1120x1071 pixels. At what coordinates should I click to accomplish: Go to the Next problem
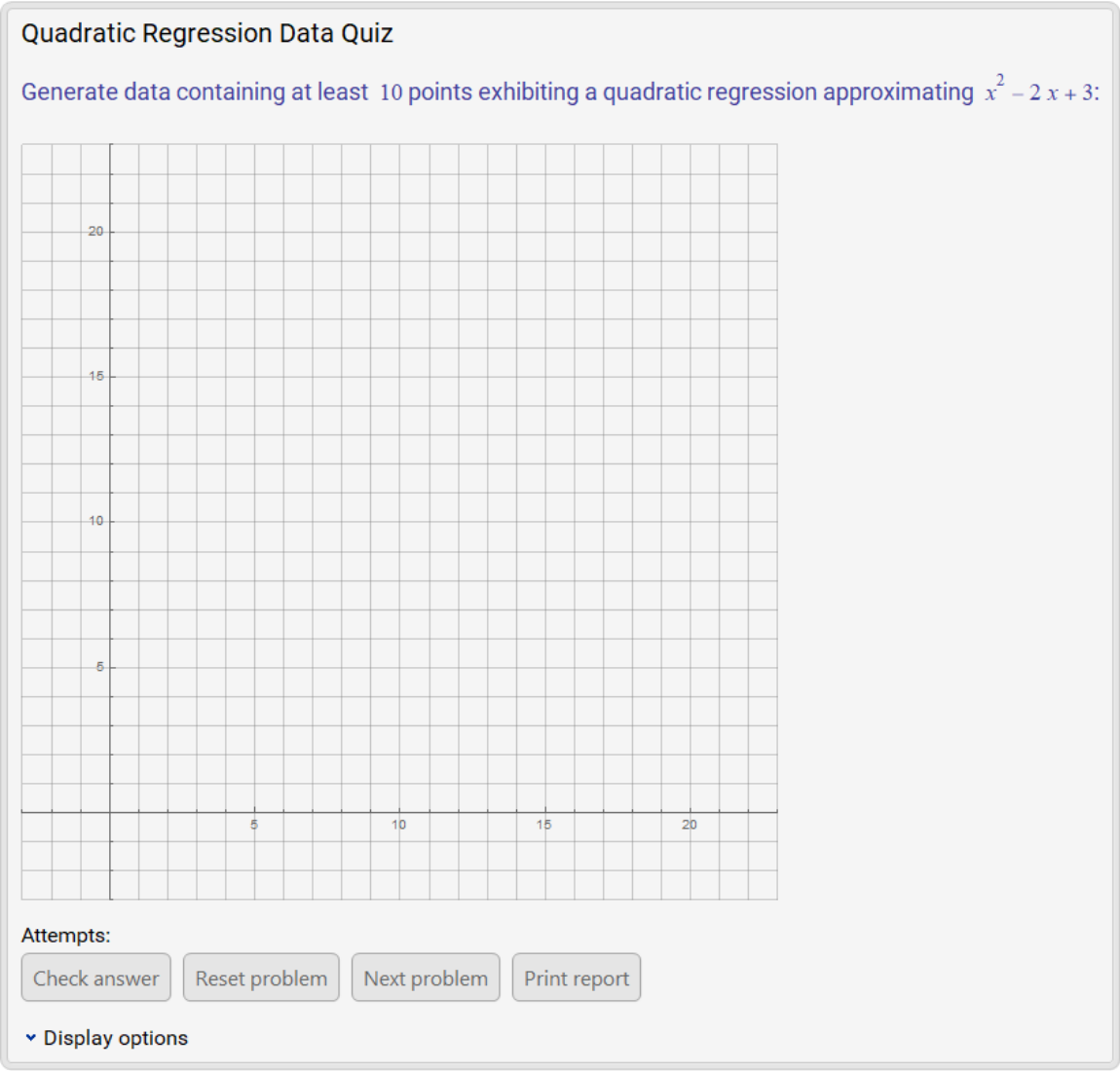pyautogui.click(x=426, y=978)
